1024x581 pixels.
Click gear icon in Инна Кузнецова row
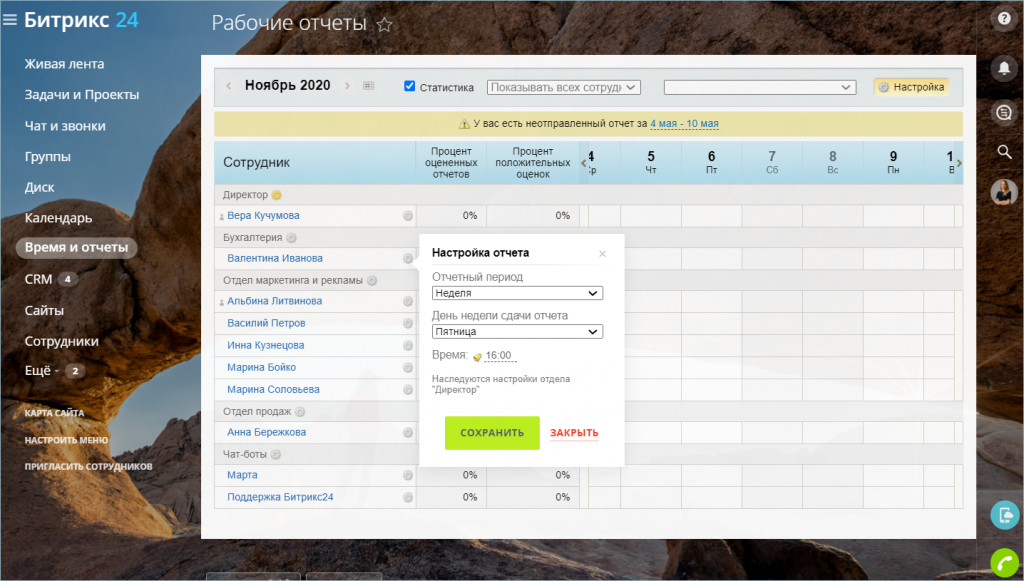tap(408, 346)
